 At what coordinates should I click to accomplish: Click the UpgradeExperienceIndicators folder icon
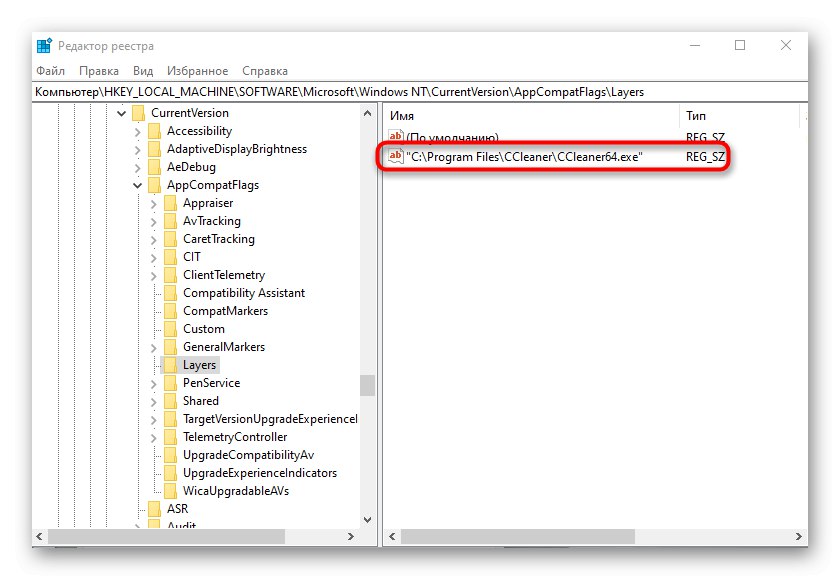point(170,473)
